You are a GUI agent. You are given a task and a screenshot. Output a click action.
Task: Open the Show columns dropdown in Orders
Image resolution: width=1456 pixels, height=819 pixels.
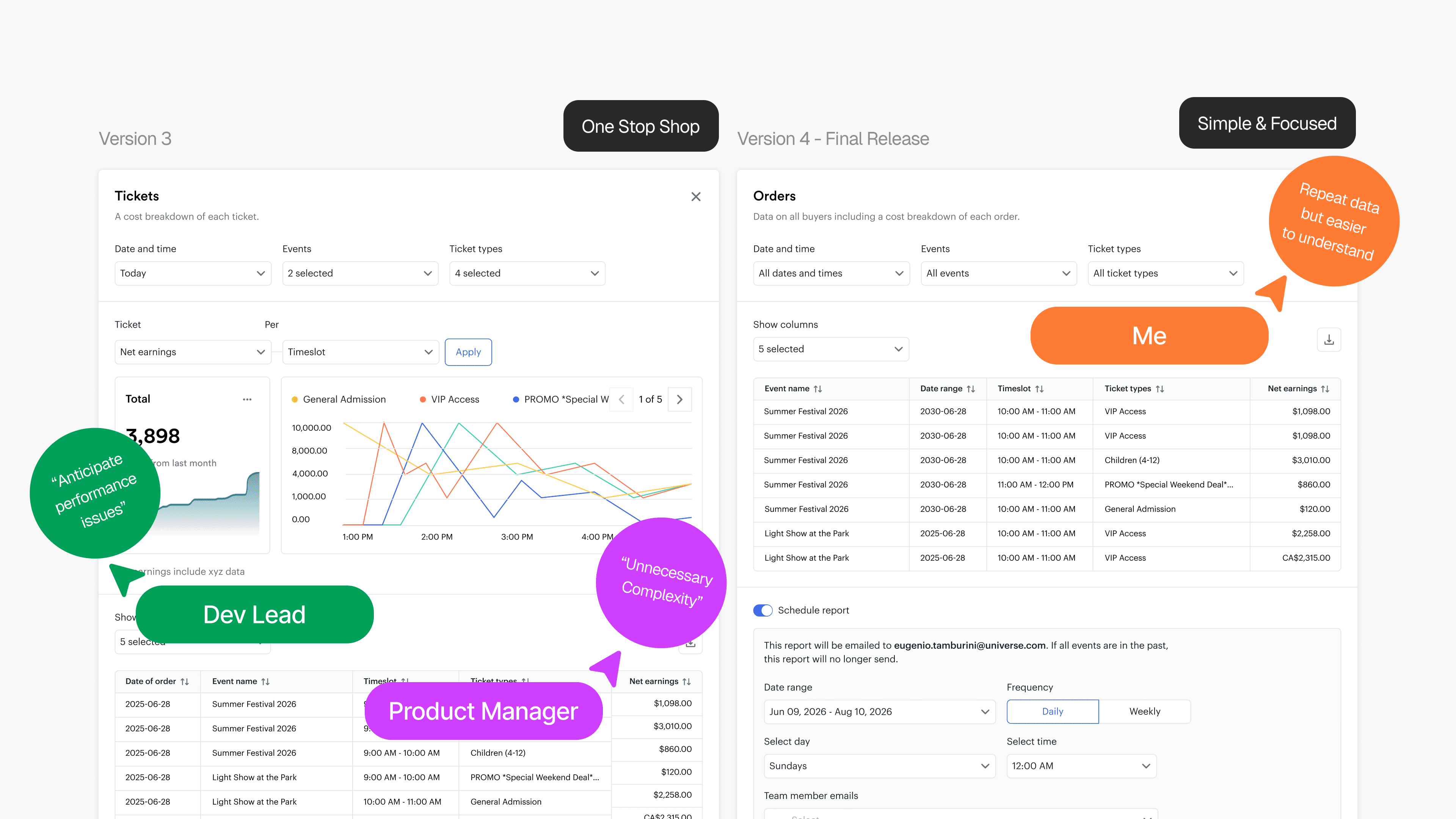(832, 349)
